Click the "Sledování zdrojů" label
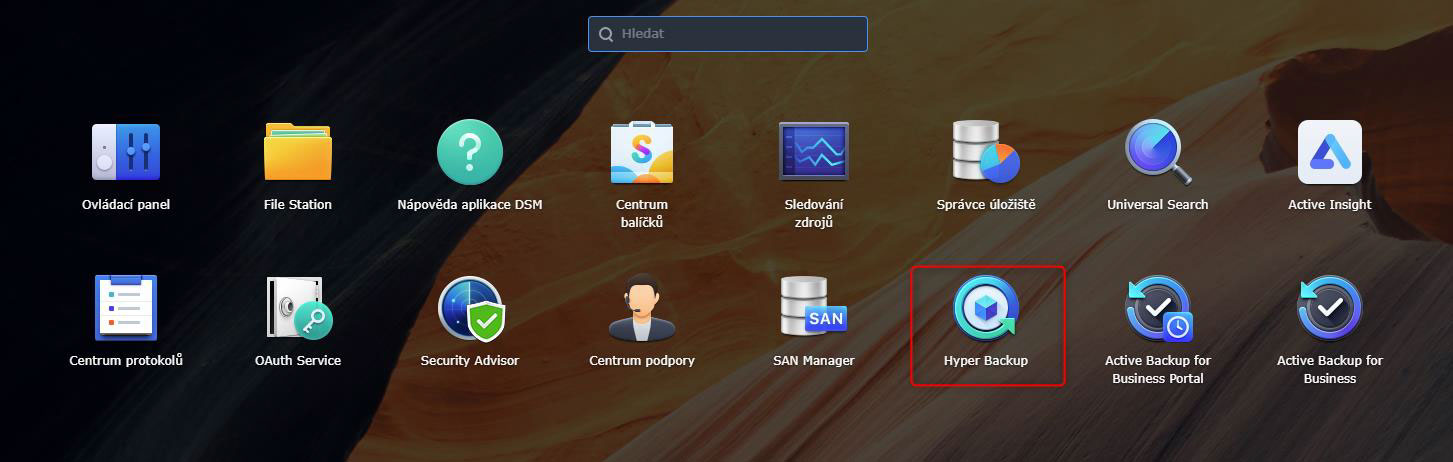Viewport: 1453px width, 462px height. [x=814, y=213]
